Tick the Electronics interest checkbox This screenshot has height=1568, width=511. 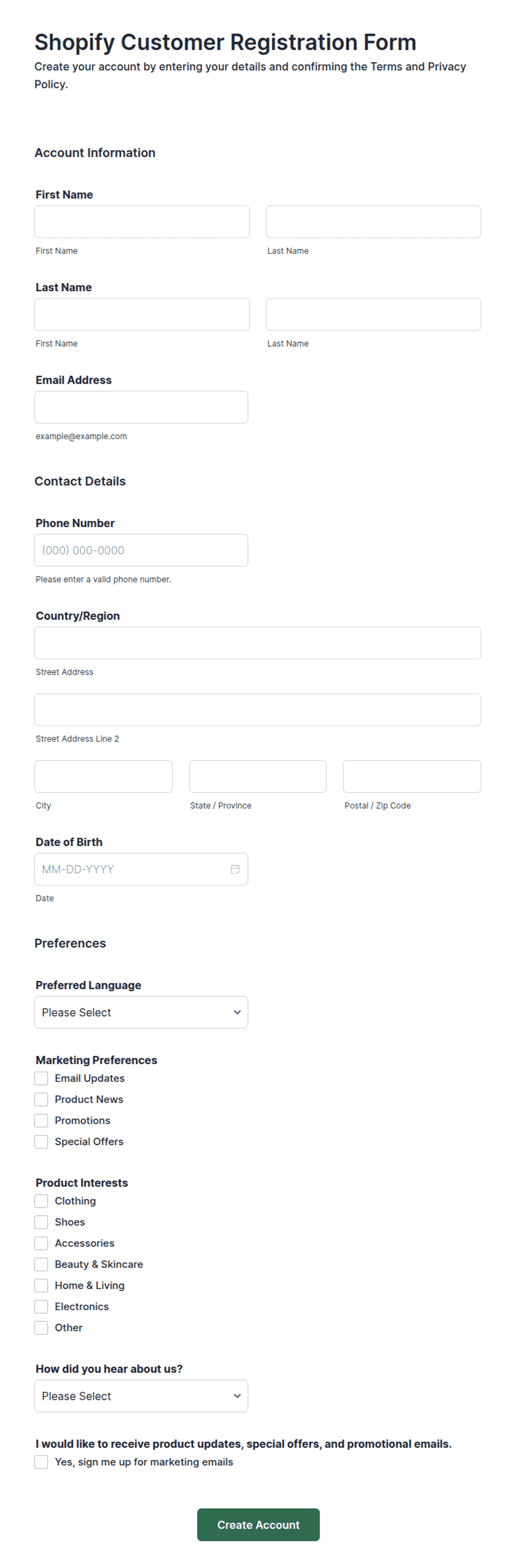pyautogui.click(x=41, y=1307)
